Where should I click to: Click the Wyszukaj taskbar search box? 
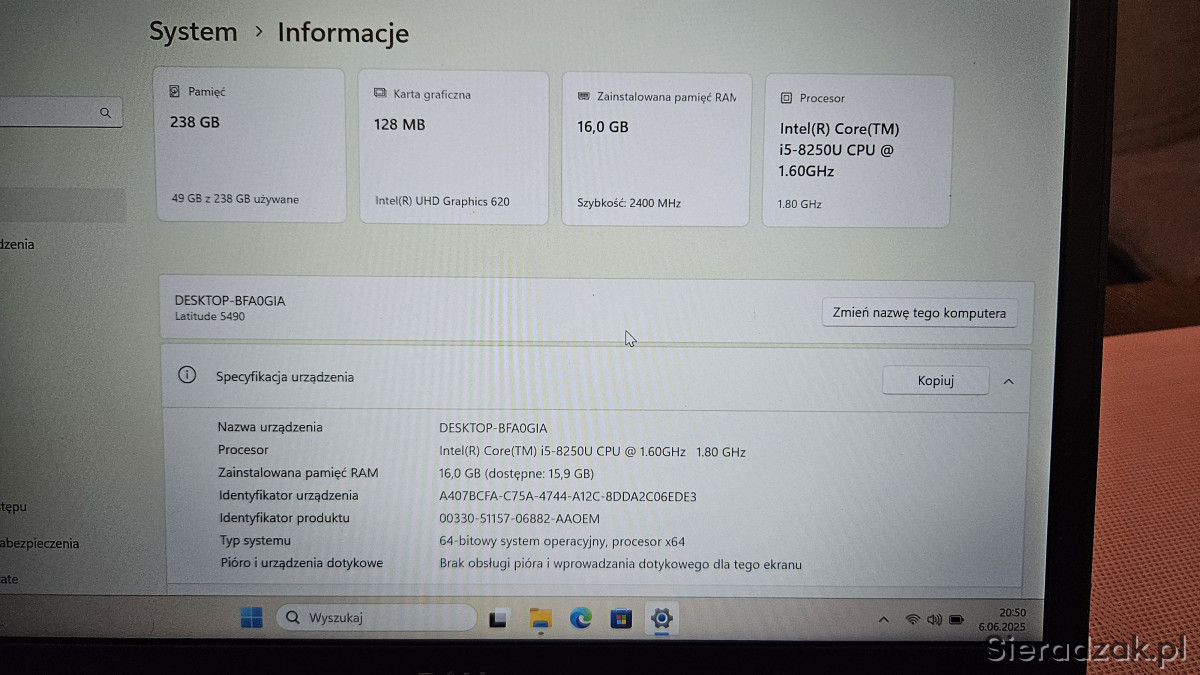pos(375,618)
